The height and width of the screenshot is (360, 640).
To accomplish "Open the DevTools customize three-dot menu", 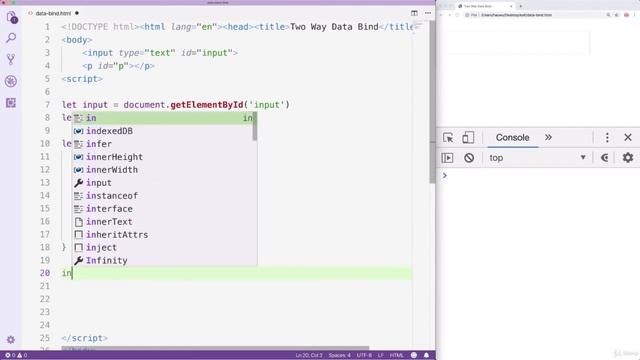I will 607,138.
